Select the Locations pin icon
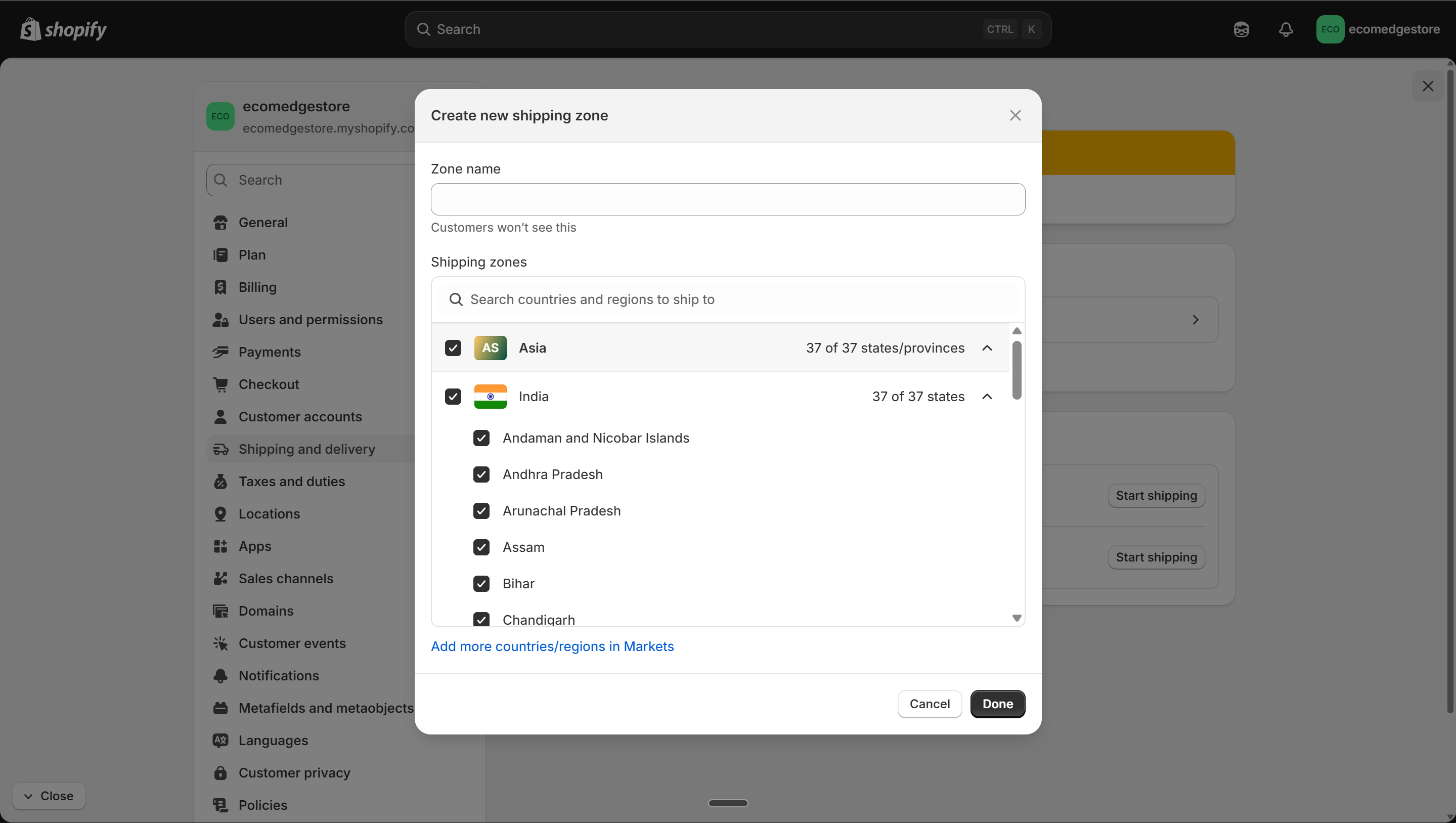1456x823 pixels. (221, 513)
